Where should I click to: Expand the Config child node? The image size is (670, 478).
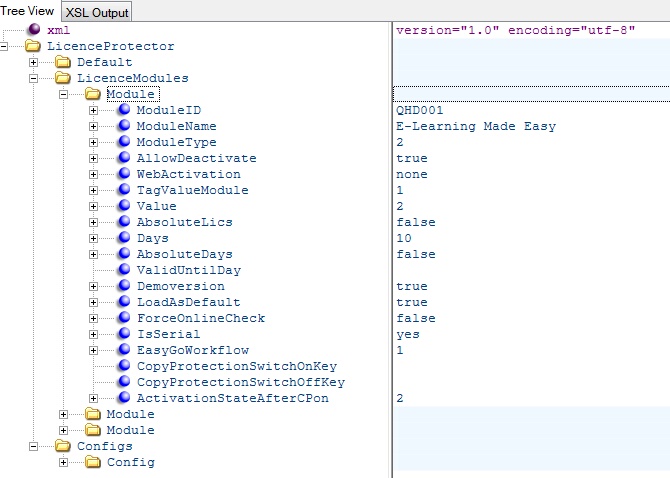coord(64,462)
